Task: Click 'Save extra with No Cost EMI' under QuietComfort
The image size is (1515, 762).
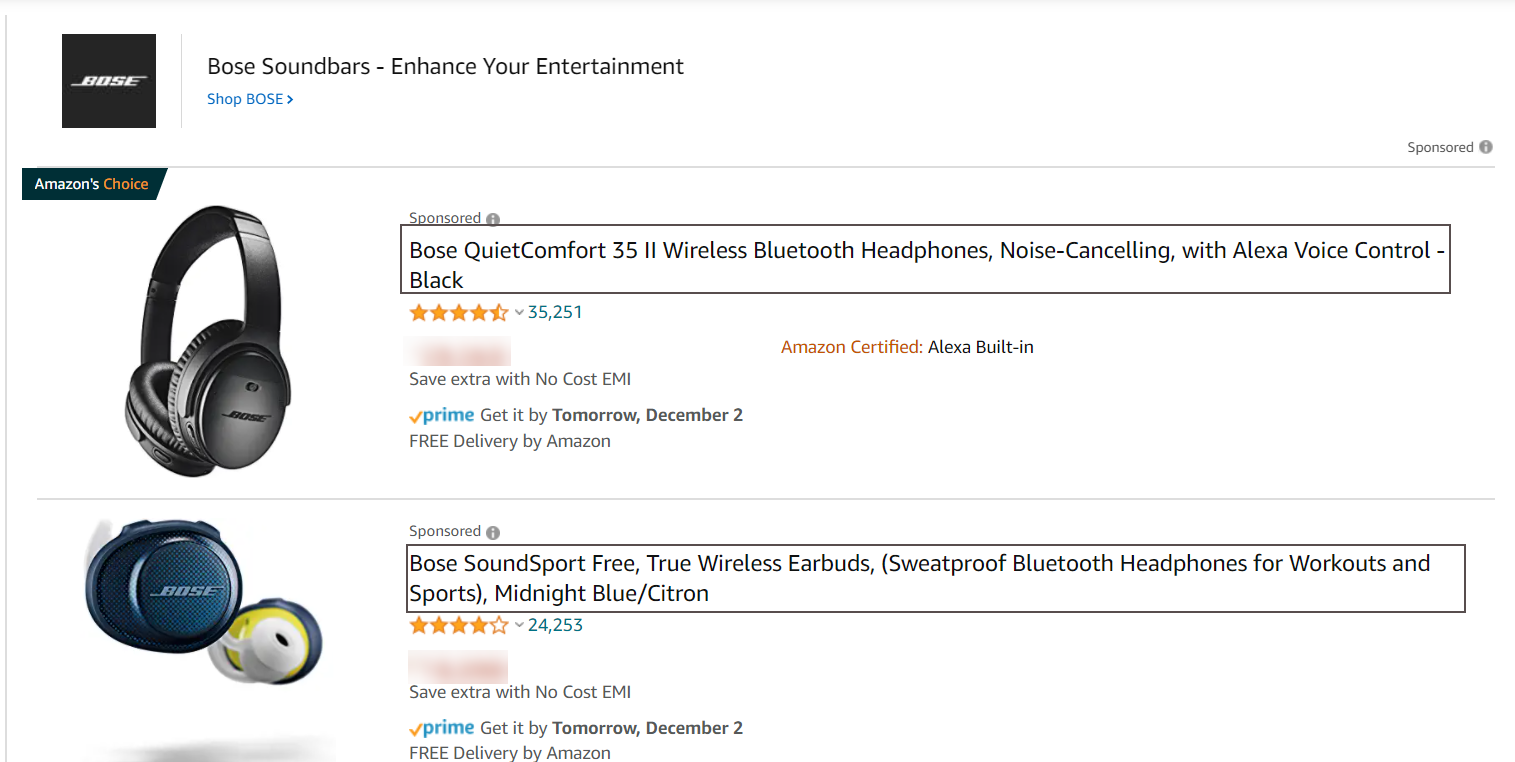Action: point(520,379)
